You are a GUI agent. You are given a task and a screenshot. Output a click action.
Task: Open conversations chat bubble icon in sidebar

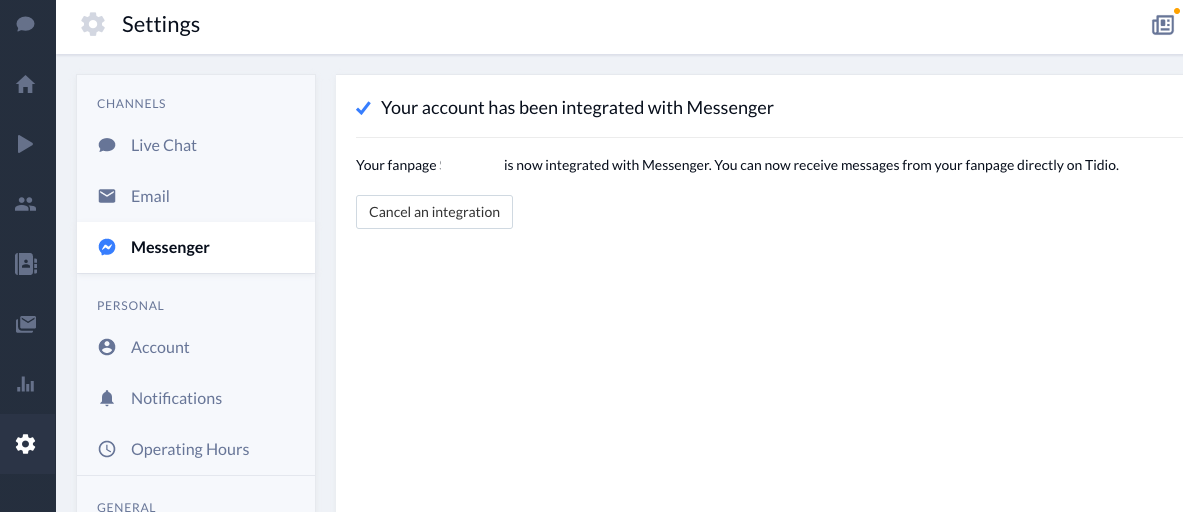pyautogui.click(x=26, y=24)
